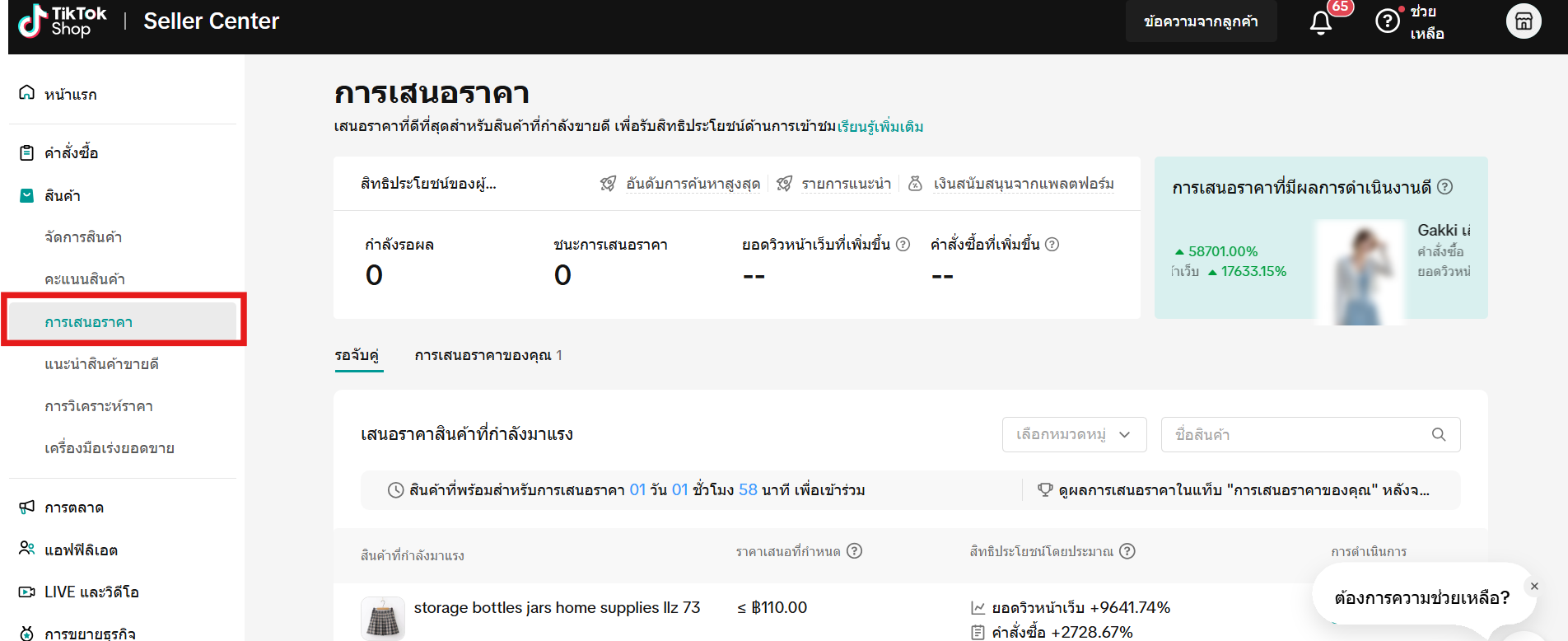Open the help question mark icon
Viewport: 1568px width, 641px height.
click(1387, 21)
